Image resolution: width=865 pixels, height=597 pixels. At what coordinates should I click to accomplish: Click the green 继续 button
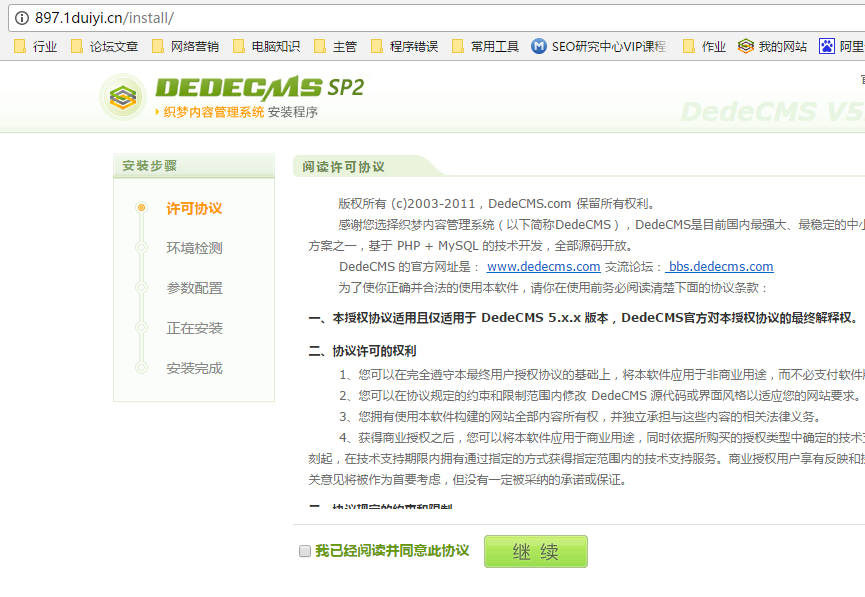point(536,551)
